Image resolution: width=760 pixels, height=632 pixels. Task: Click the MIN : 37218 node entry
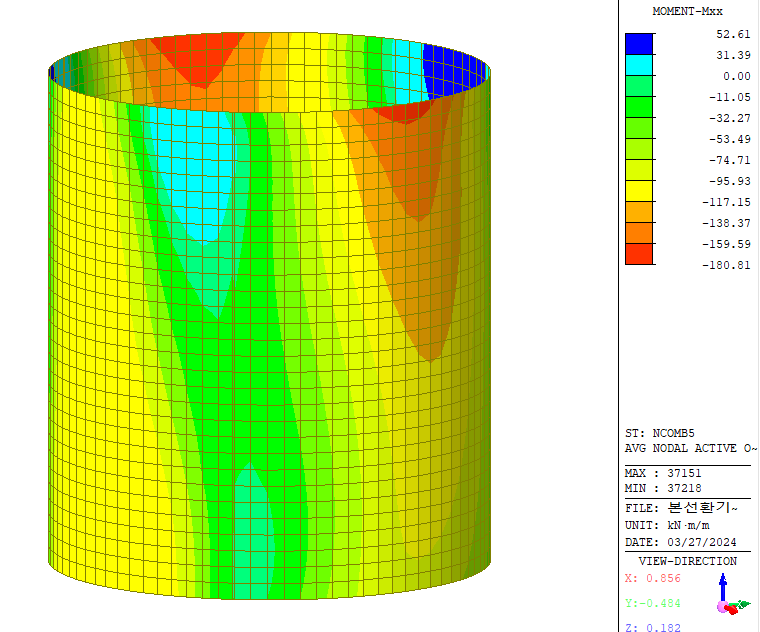click(x=663, y=488)
